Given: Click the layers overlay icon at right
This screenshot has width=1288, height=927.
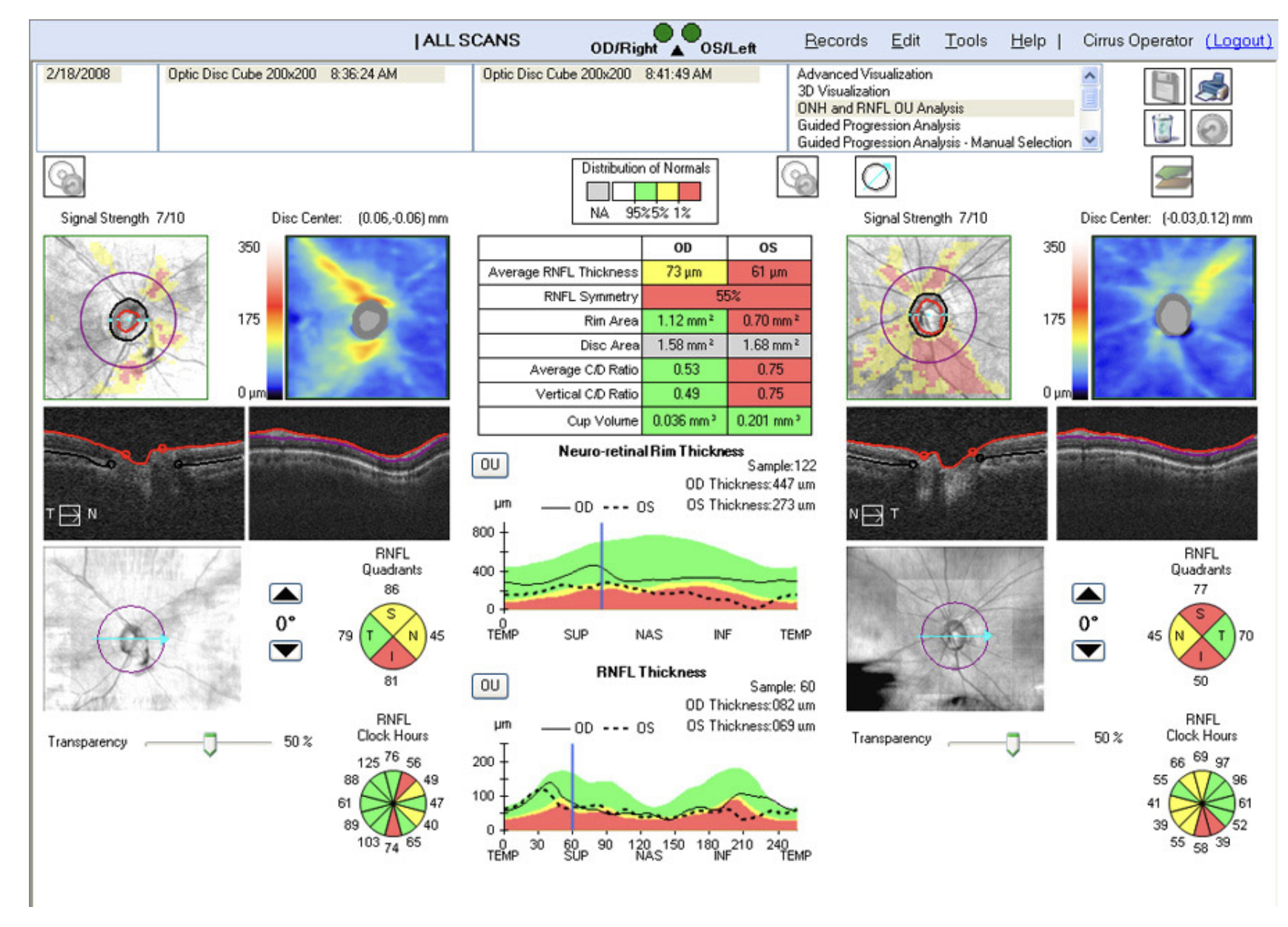Looking at the screenshot, I should tap(1172, 177).
